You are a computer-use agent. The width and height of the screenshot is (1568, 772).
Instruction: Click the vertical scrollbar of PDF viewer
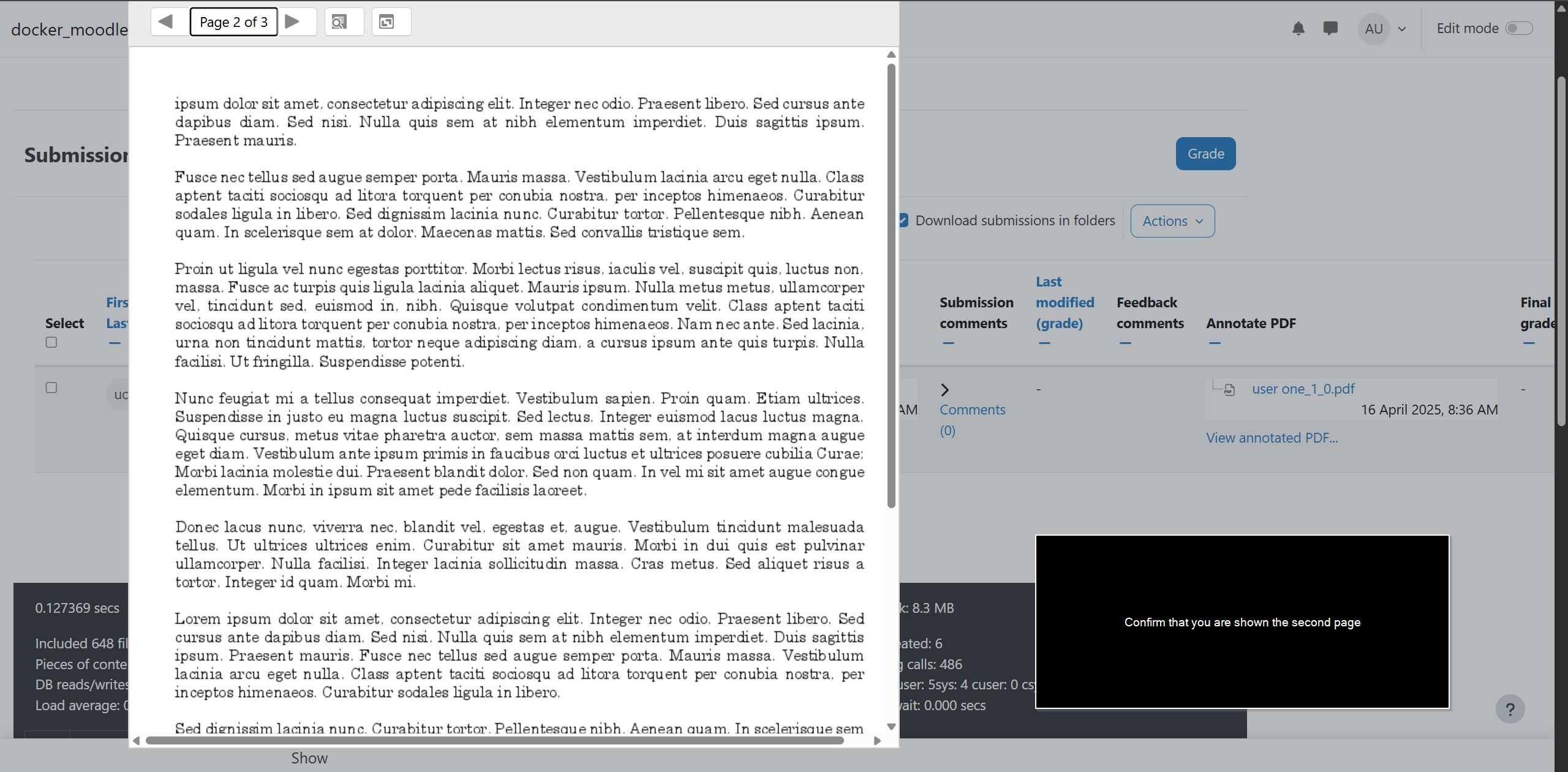pos(891,286)
